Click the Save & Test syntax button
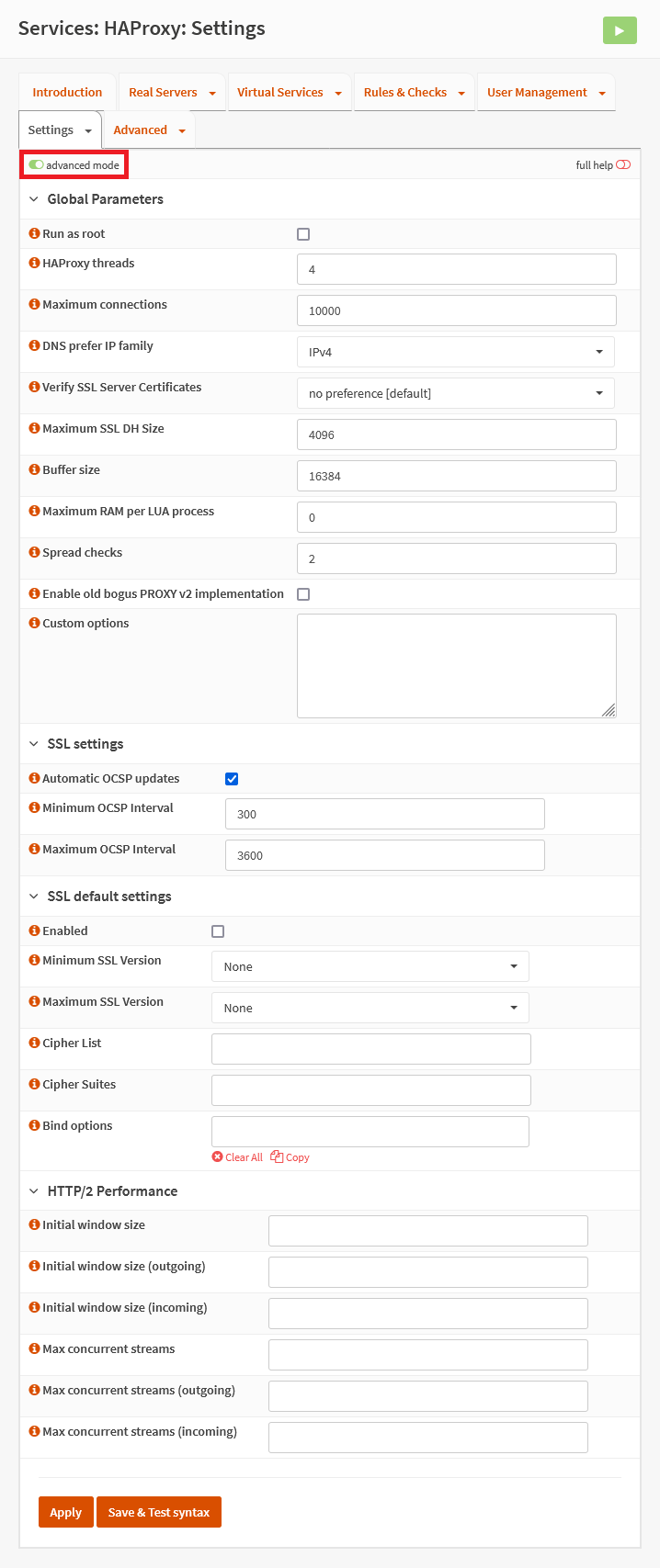The image size is (660, 1568). (x=159, y=1512)
